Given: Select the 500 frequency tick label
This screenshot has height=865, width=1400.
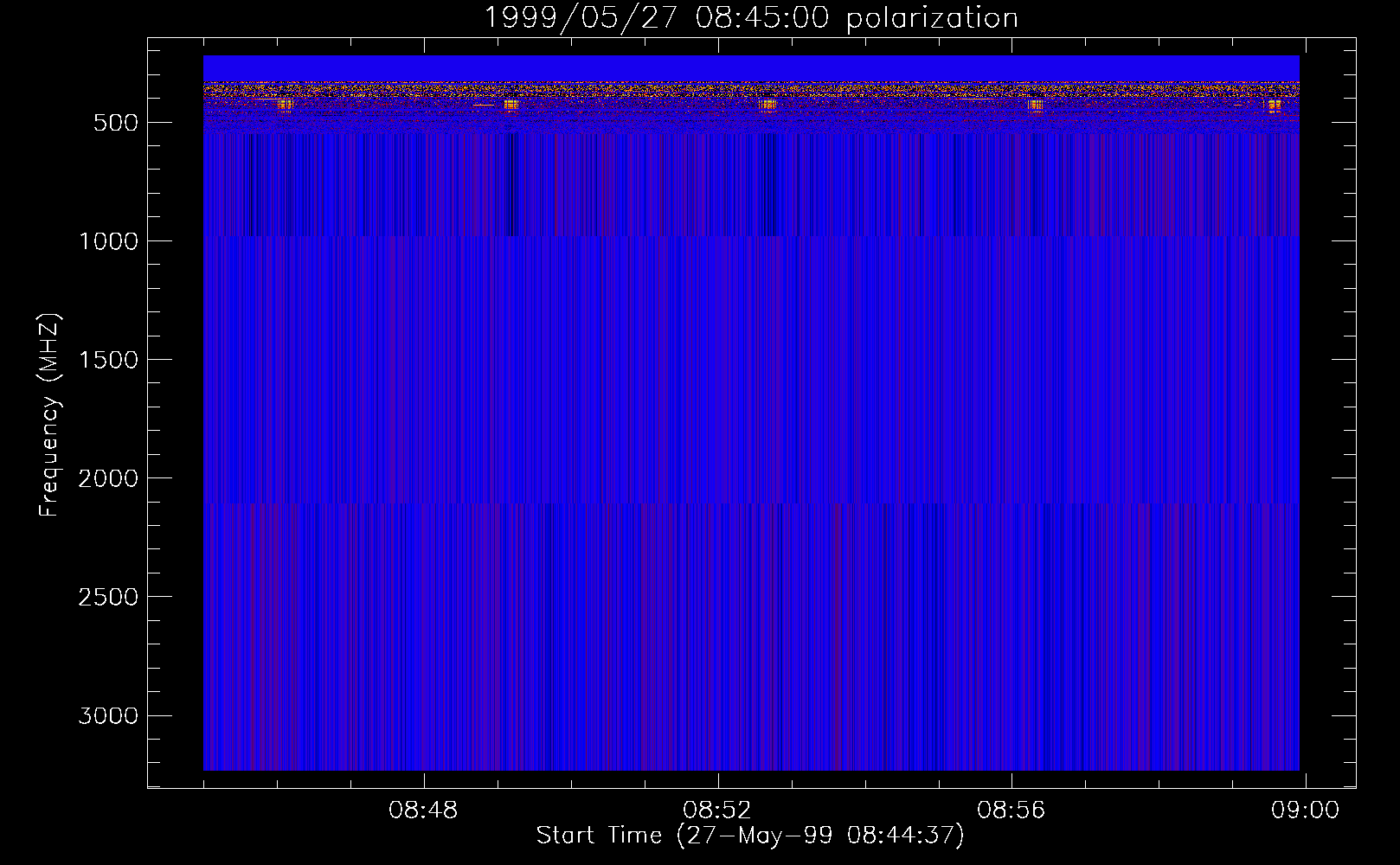Looking at the screenshot, I should pyautogui.click(x=116, y=123).
